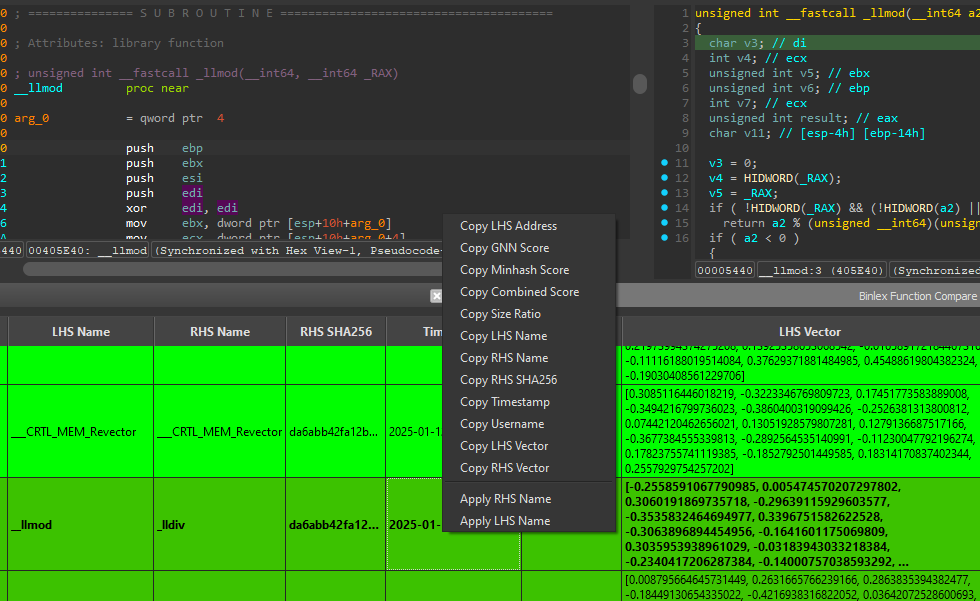980x601 pixels.
Task: Select the _lldiv RHS name cell
Action: 220,525
